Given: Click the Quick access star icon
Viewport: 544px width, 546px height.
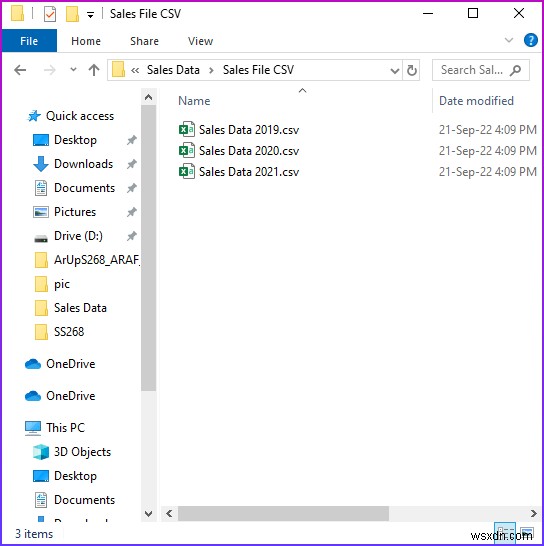Looking at the screenshot, I should tap(34, 116).
